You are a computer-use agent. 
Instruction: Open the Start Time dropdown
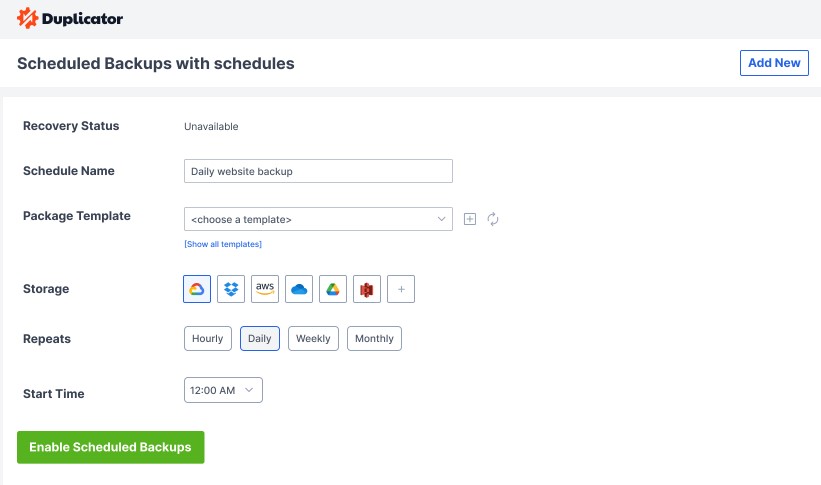pos(223,390)
